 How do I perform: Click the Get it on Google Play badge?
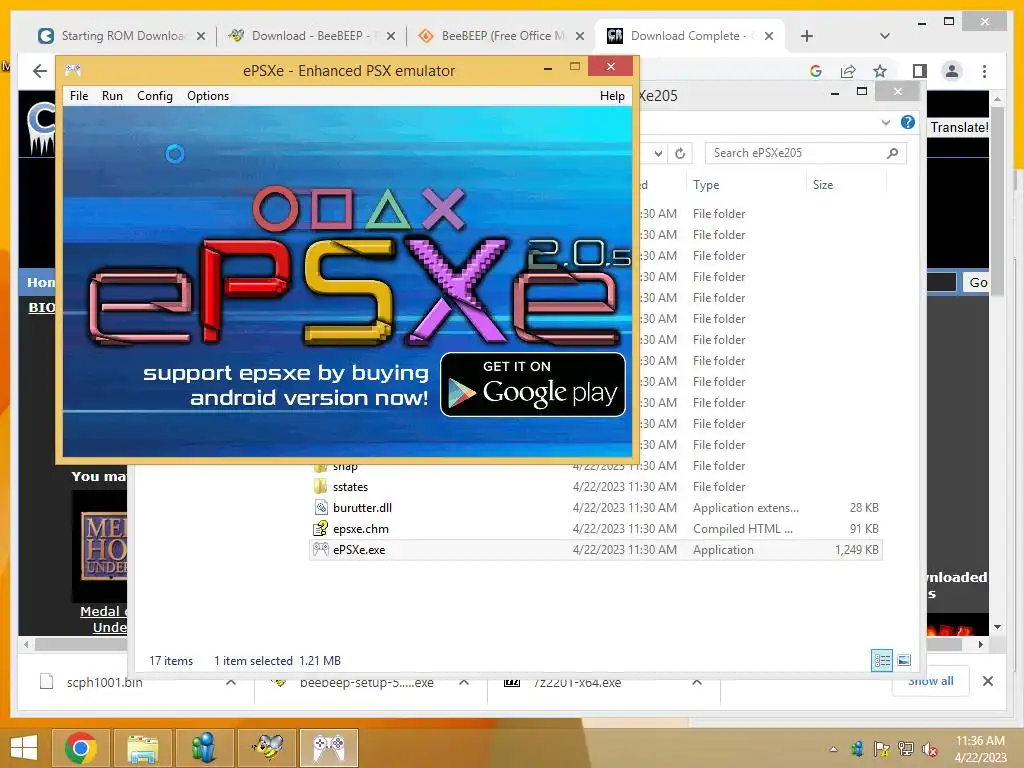tap(533, 385)
